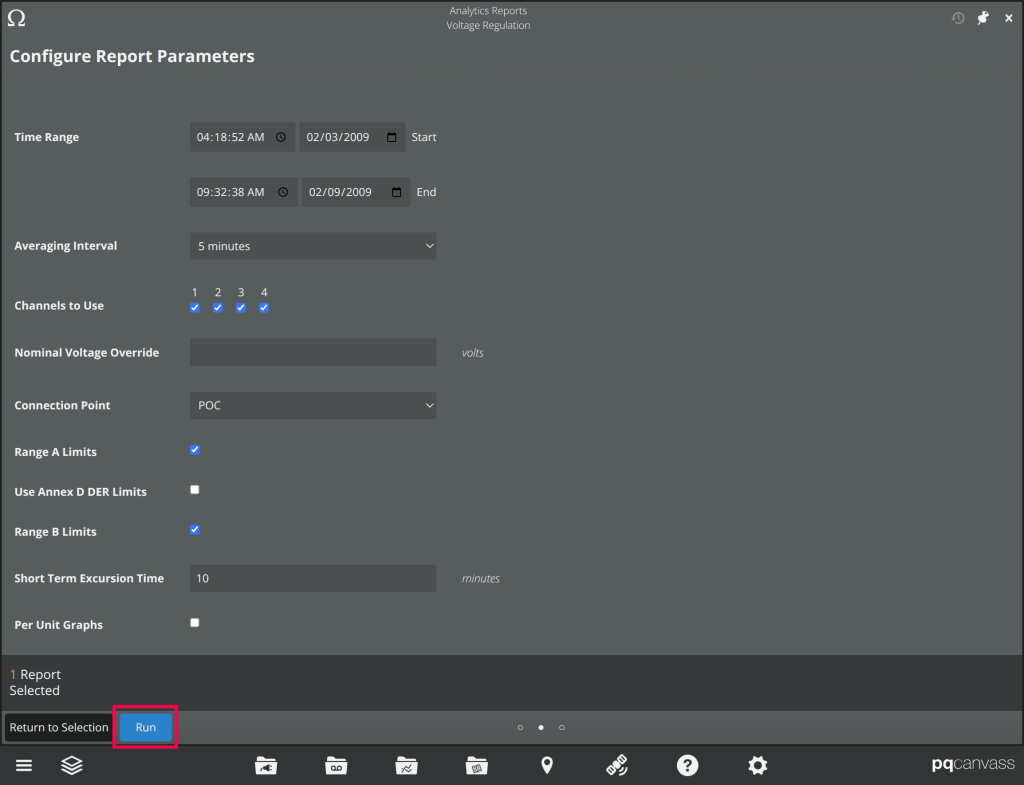Open the Start date calendar picker
The width and height of the screenshot is (1024, 785).
point(392,137)
